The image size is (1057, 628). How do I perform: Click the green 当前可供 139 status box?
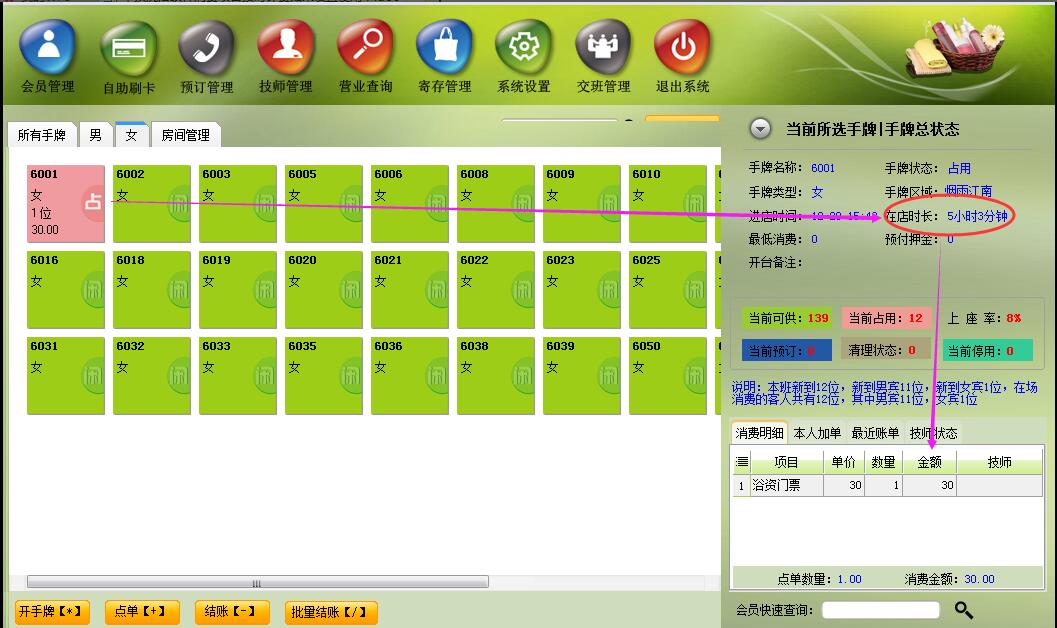[787, 318]
